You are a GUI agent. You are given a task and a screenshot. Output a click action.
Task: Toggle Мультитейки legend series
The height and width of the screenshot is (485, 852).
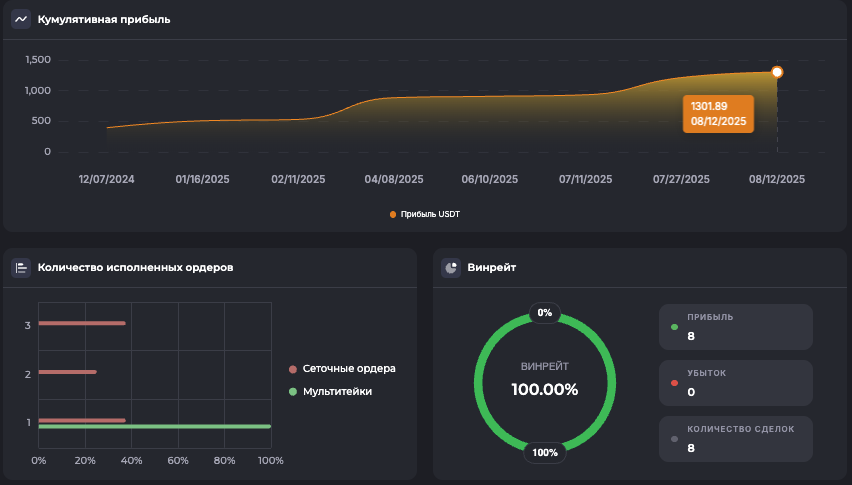[337, 391]
